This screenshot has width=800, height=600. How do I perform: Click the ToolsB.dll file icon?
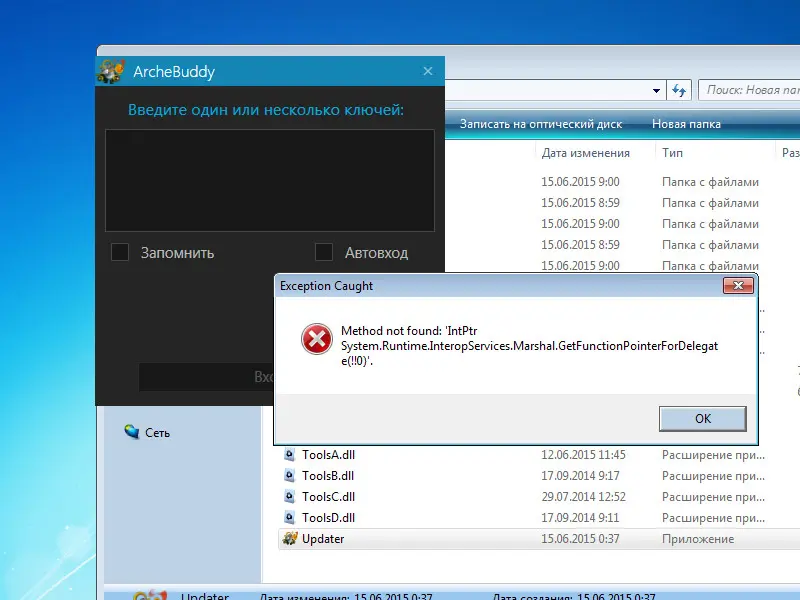click(290, 476)
